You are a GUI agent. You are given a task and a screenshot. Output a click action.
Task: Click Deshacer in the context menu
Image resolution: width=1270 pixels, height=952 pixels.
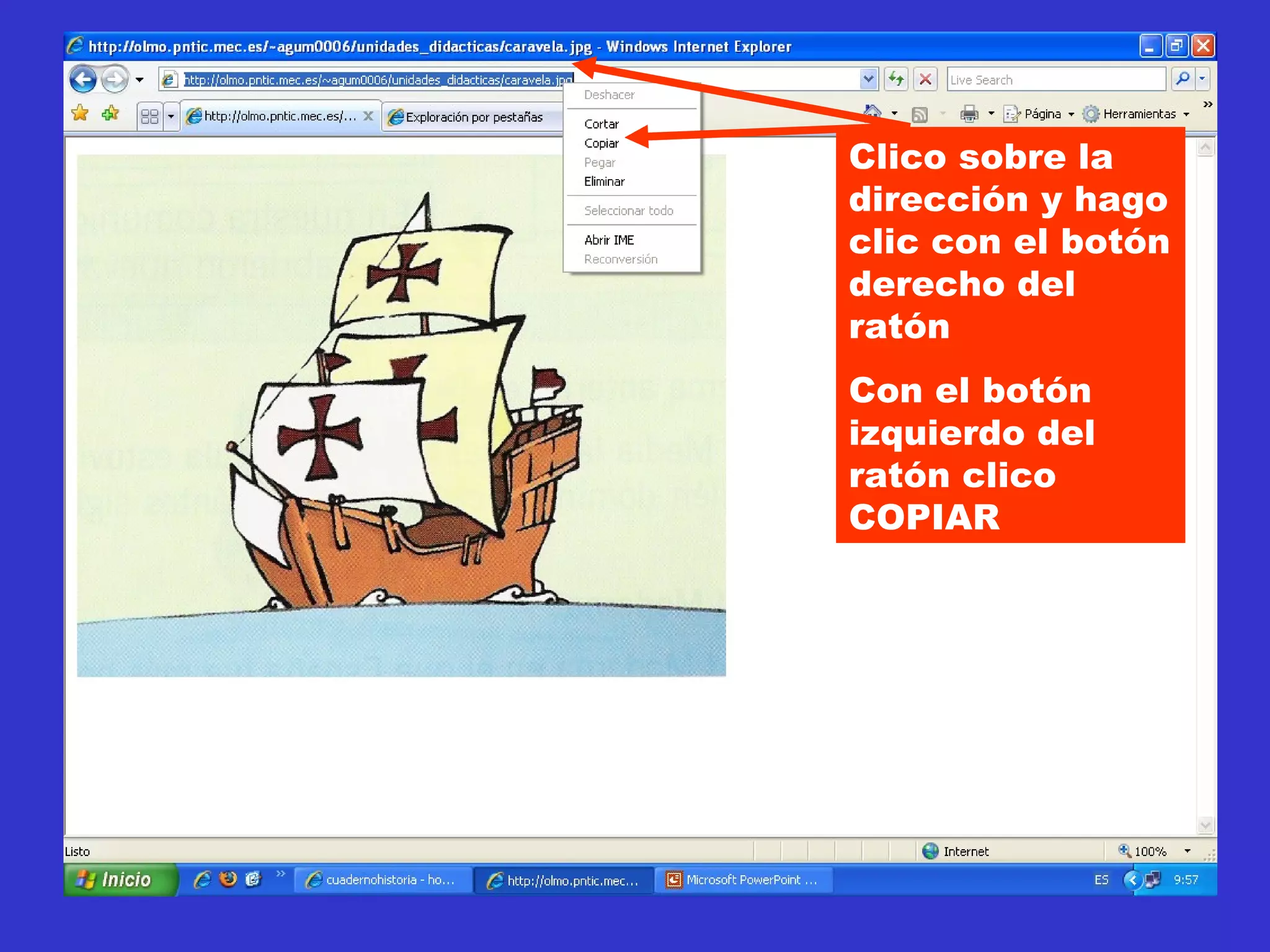(632, 95)
